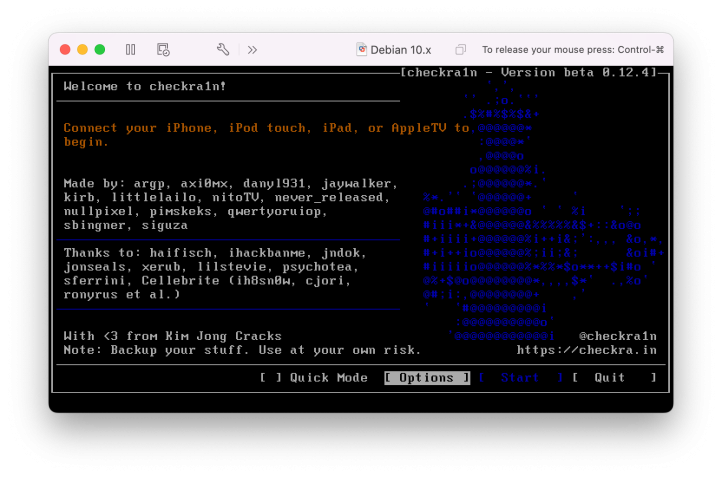Click the Start button
722x477 pixels.
pyautogui.click(x=520, y=378)
